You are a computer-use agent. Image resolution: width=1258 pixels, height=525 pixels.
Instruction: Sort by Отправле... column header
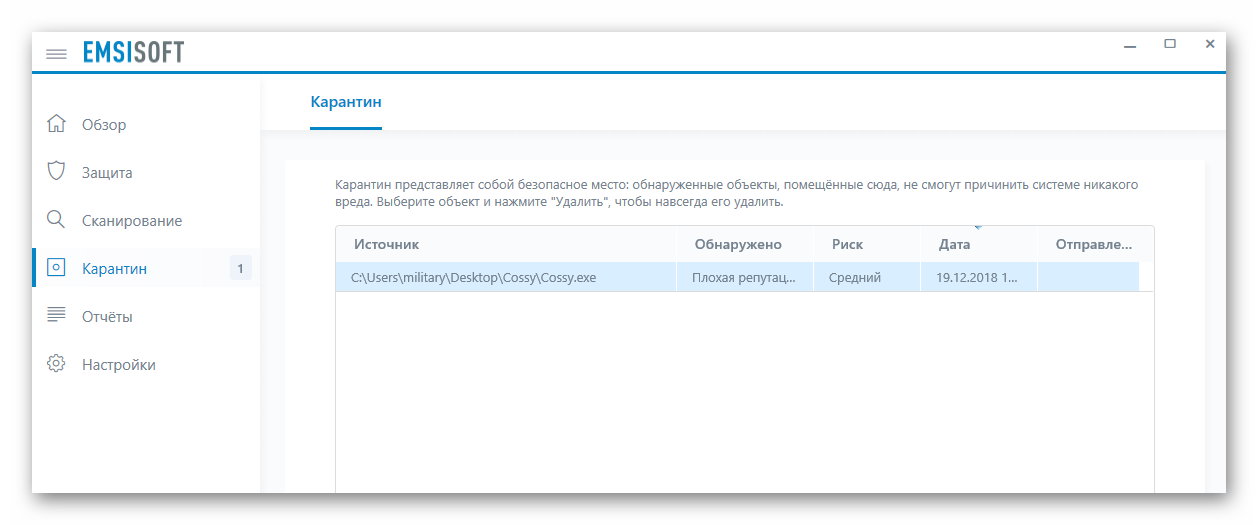[x=1096, y=244]
